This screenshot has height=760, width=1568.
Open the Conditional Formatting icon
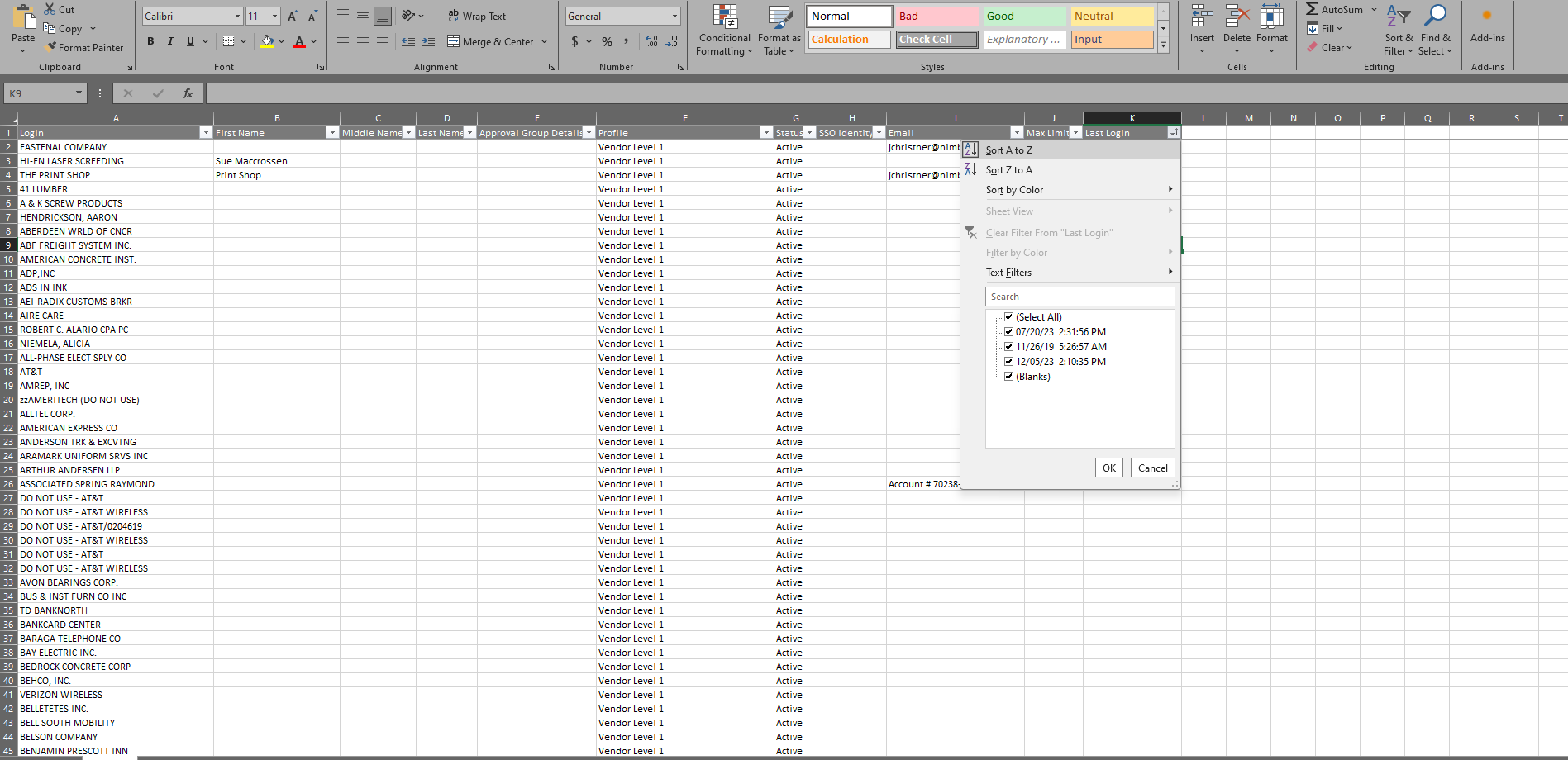click(725, 17)
